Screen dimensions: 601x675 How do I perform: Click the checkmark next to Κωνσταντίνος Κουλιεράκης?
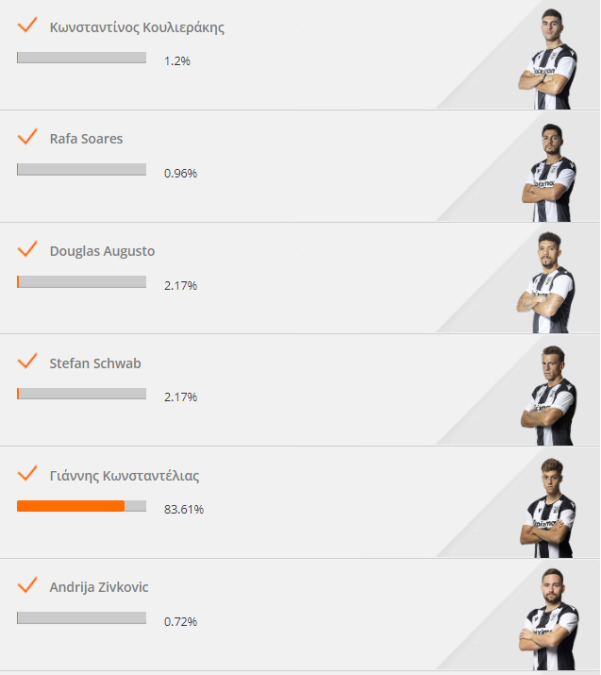pos(27,25)
